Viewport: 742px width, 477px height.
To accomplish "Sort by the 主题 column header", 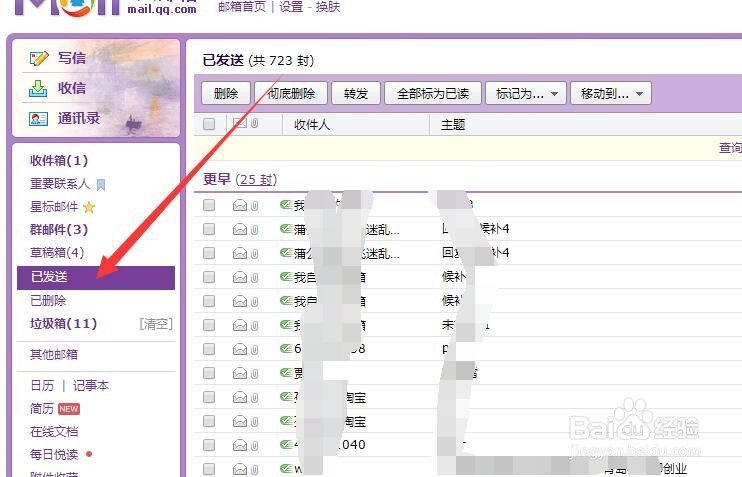I will click(453, 124).
